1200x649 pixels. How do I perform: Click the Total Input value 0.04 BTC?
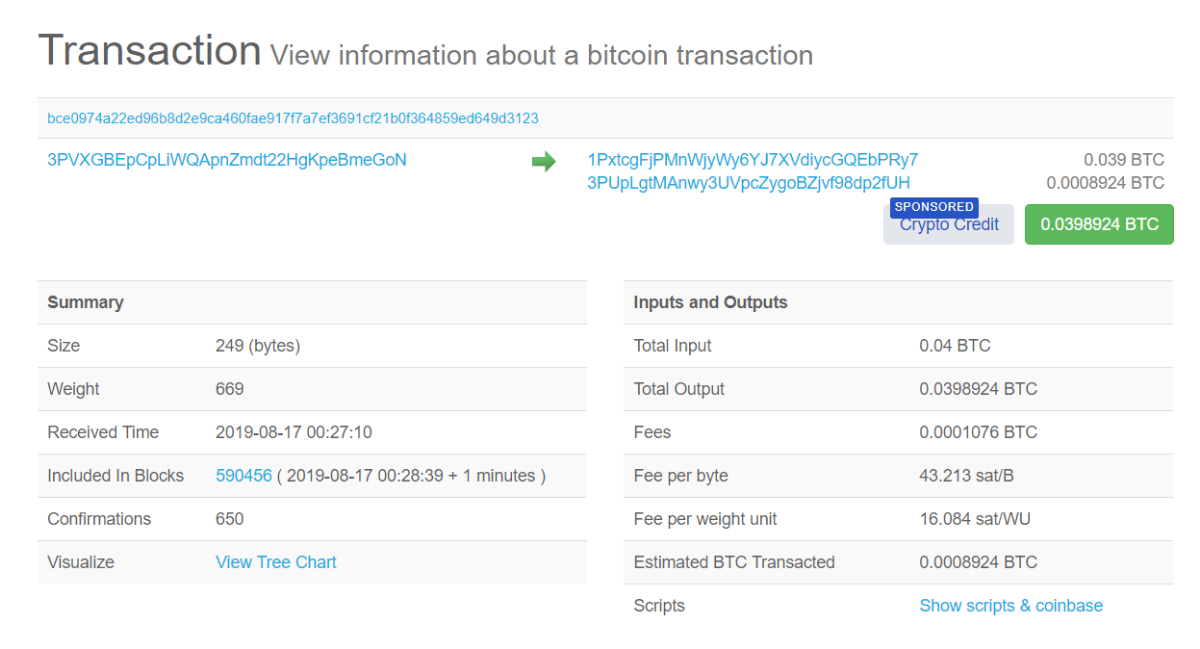coord(955,346)
